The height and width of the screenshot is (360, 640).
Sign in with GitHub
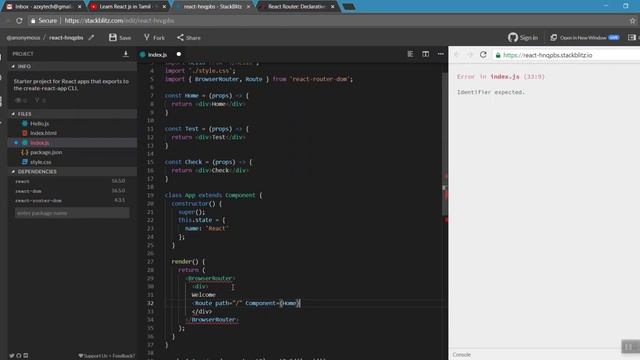pyautogui.click(x=523, y=38)
